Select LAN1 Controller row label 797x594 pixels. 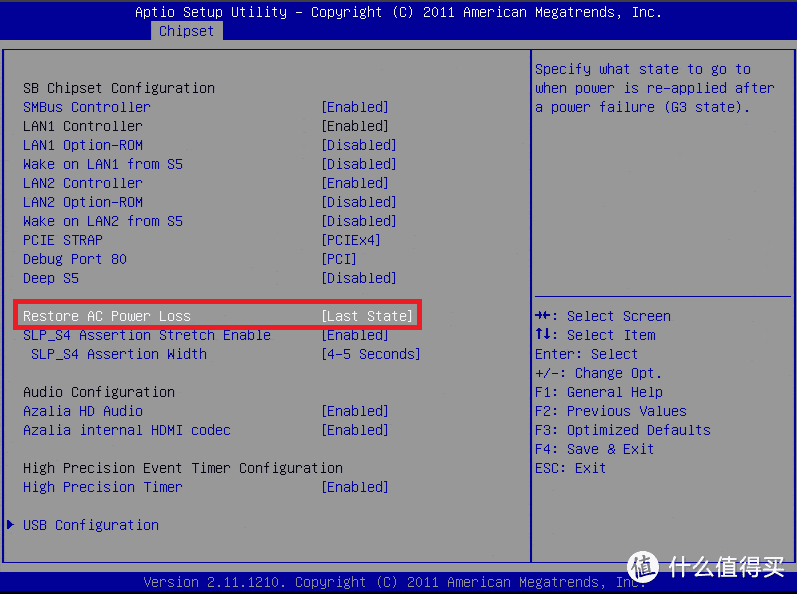(83, 126)
